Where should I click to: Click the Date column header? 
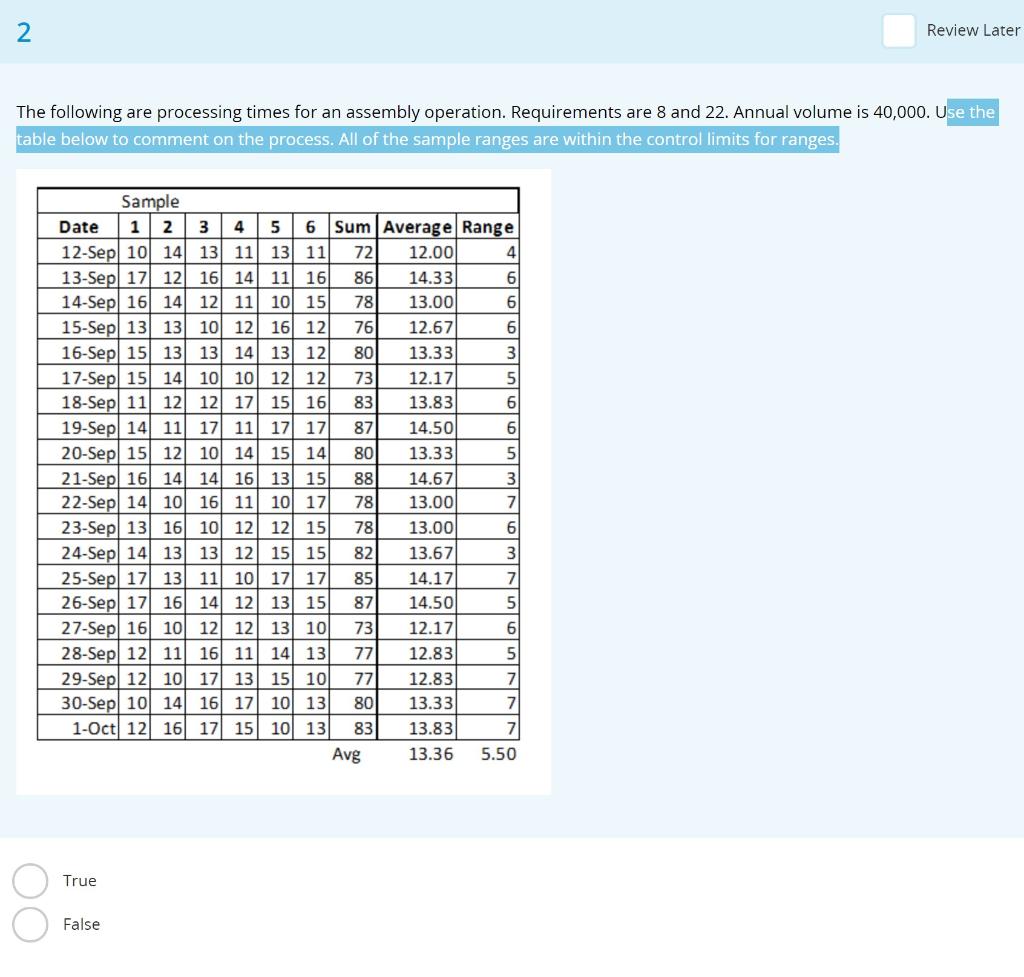click(x=77, y=227)
